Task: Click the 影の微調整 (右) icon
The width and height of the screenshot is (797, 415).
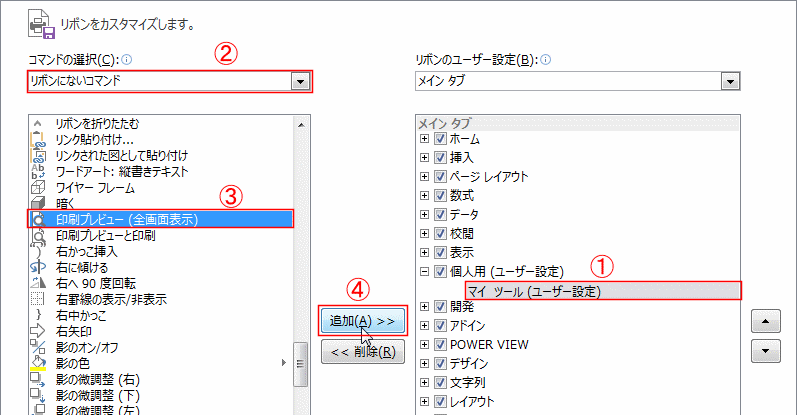Action: [38, 379]
